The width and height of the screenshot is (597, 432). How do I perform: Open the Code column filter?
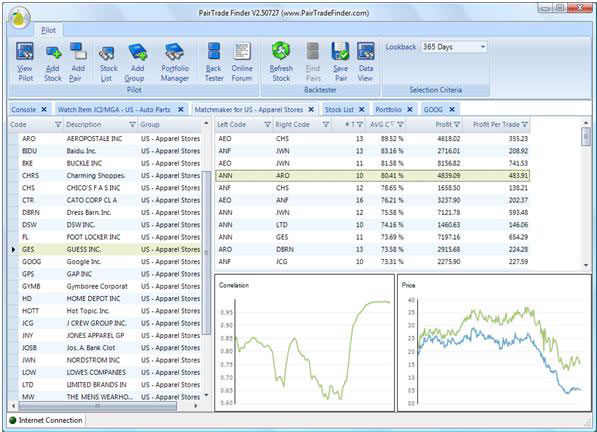click(x=58, y=124)
